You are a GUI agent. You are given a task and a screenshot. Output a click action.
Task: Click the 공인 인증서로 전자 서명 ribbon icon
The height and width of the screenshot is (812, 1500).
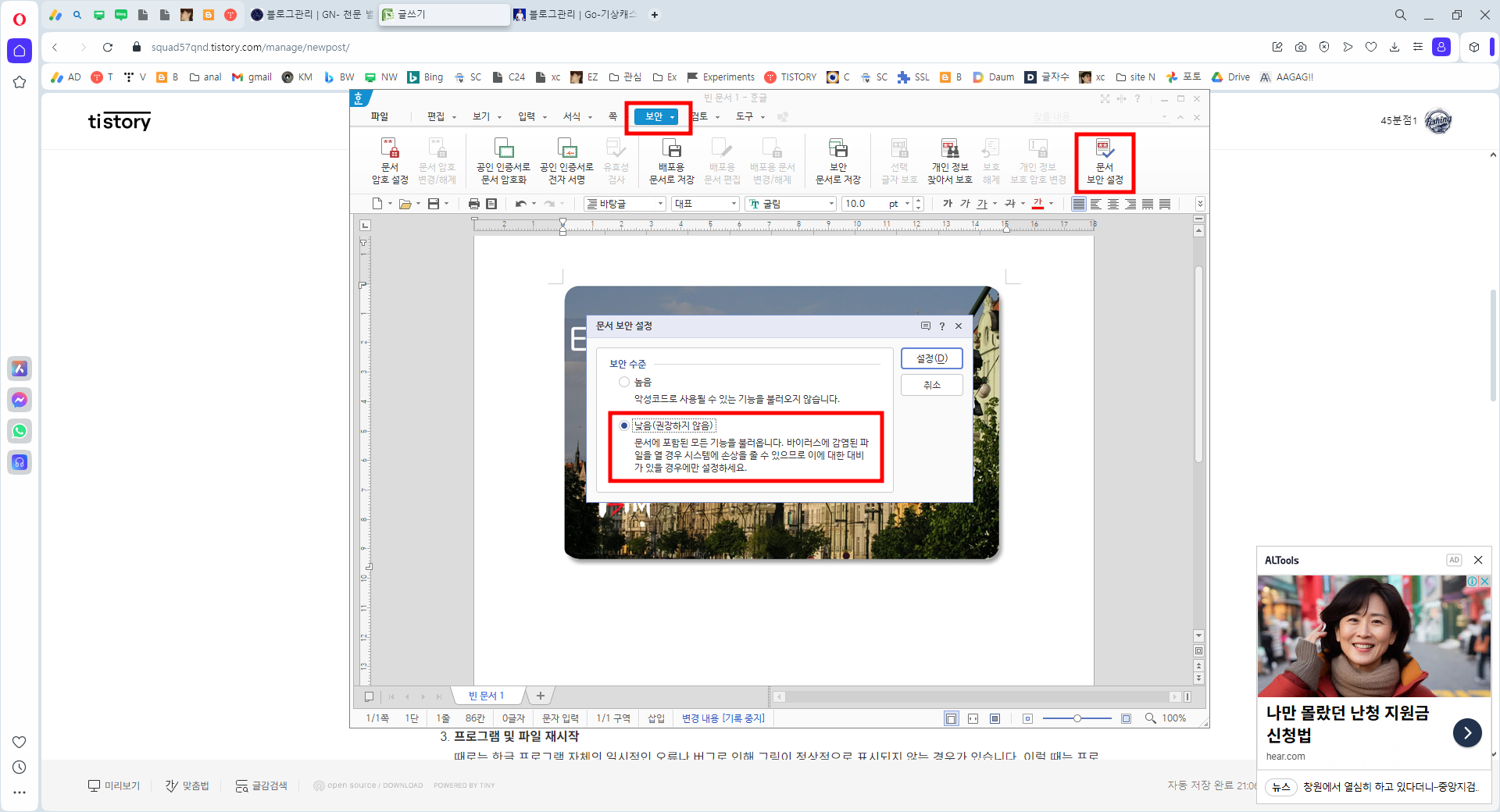(566, 162)
